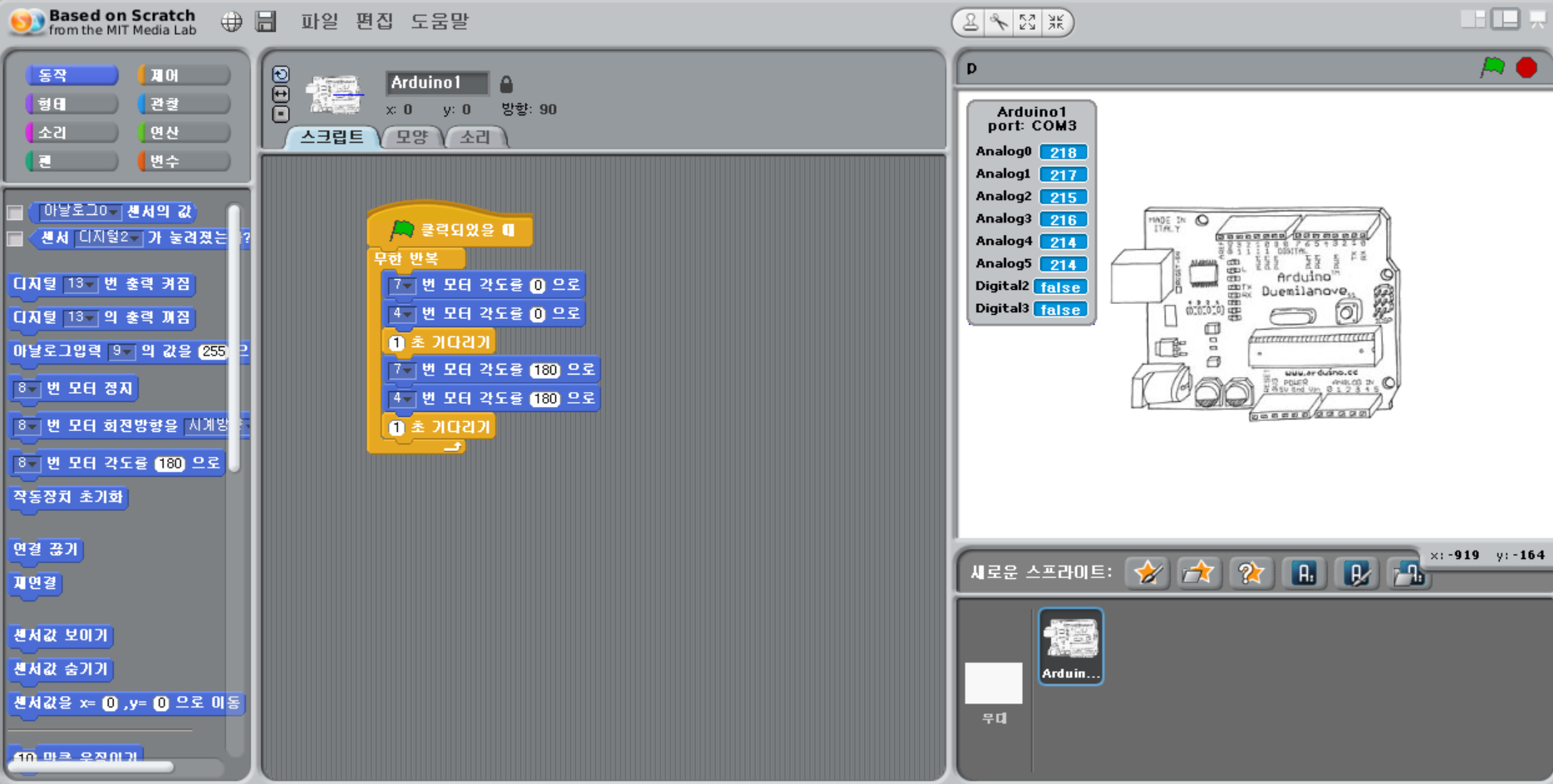Open motor 4 dropdown in second script block

click(402, 314)
